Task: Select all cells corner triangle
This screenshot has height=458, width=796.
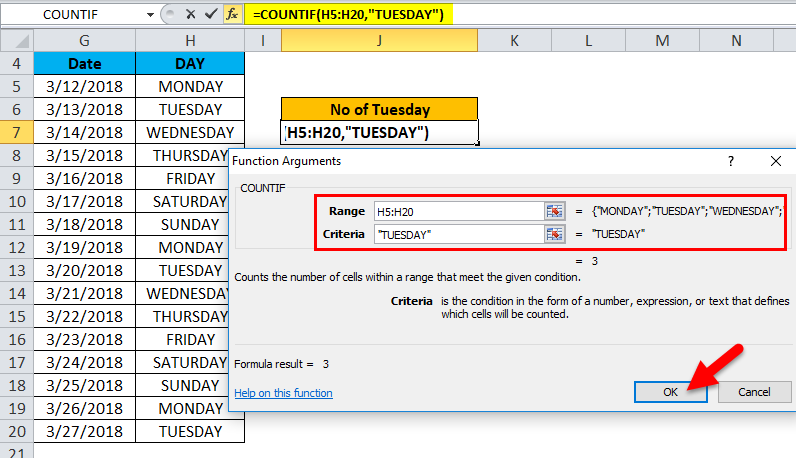Action: 17,41
